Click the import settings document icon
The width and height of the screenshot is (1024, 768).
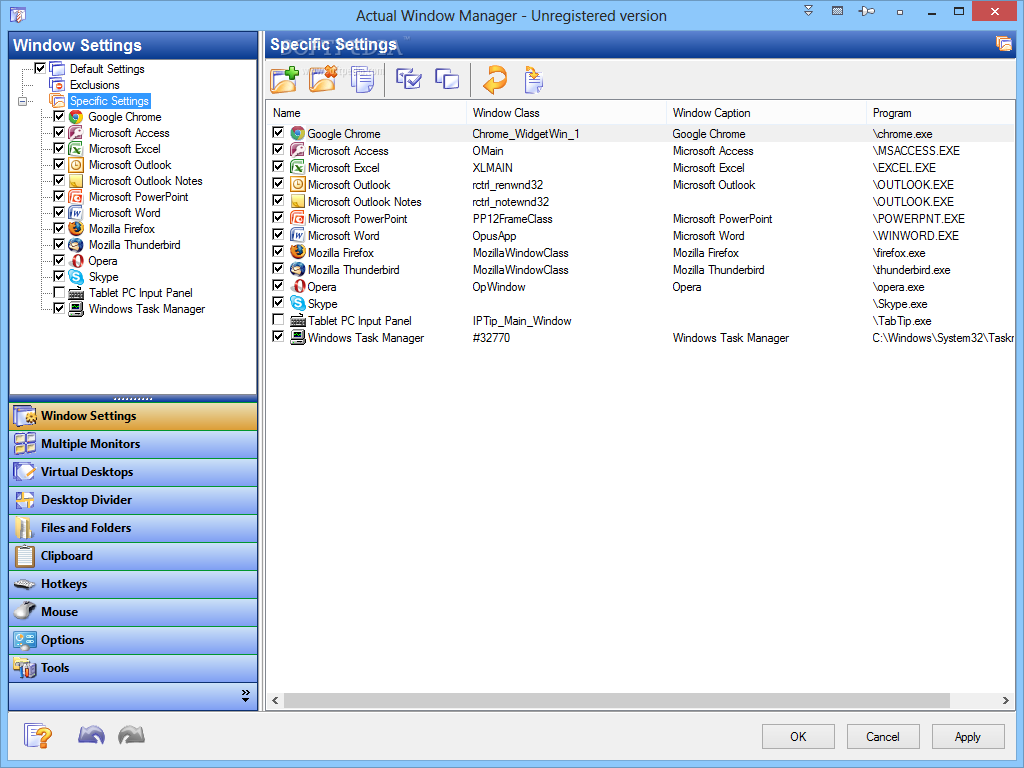(x=534, y=80)
